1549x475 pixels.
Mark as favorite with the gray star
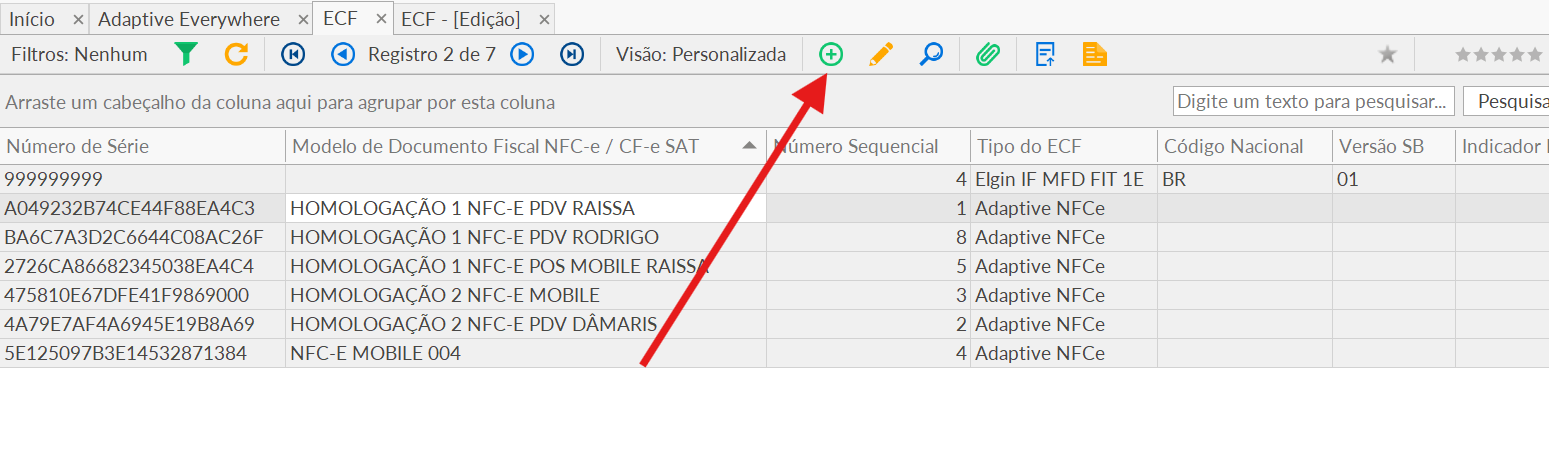tap(1387, 54)
